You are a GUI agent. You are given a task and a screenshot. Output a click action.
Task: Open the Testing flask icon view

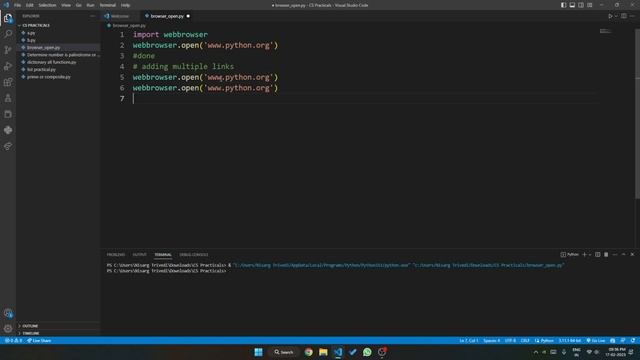pos(8,98)
